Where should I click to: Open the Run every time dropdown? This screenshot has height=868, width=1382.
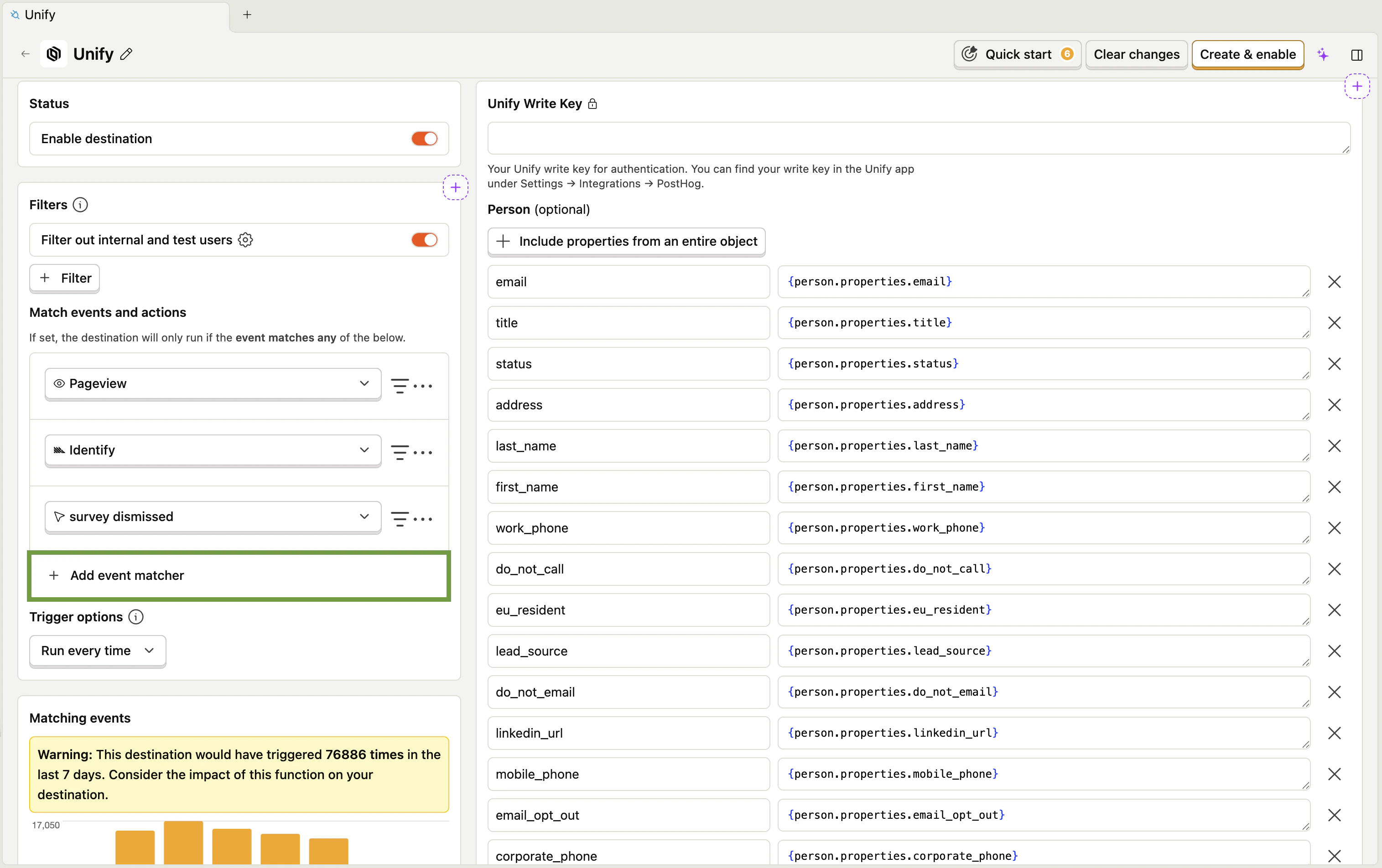point(98,651)
